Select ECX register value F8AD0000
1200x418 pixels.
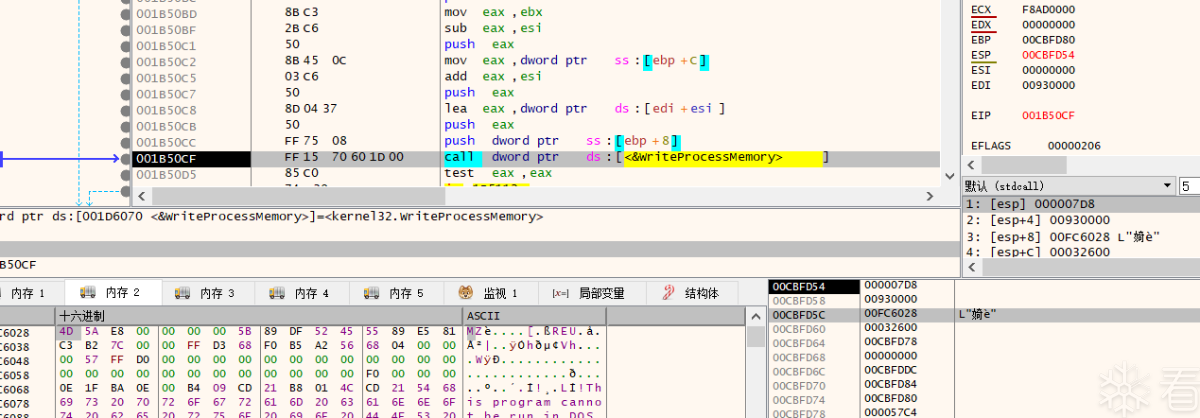(x=1048, y=8)
